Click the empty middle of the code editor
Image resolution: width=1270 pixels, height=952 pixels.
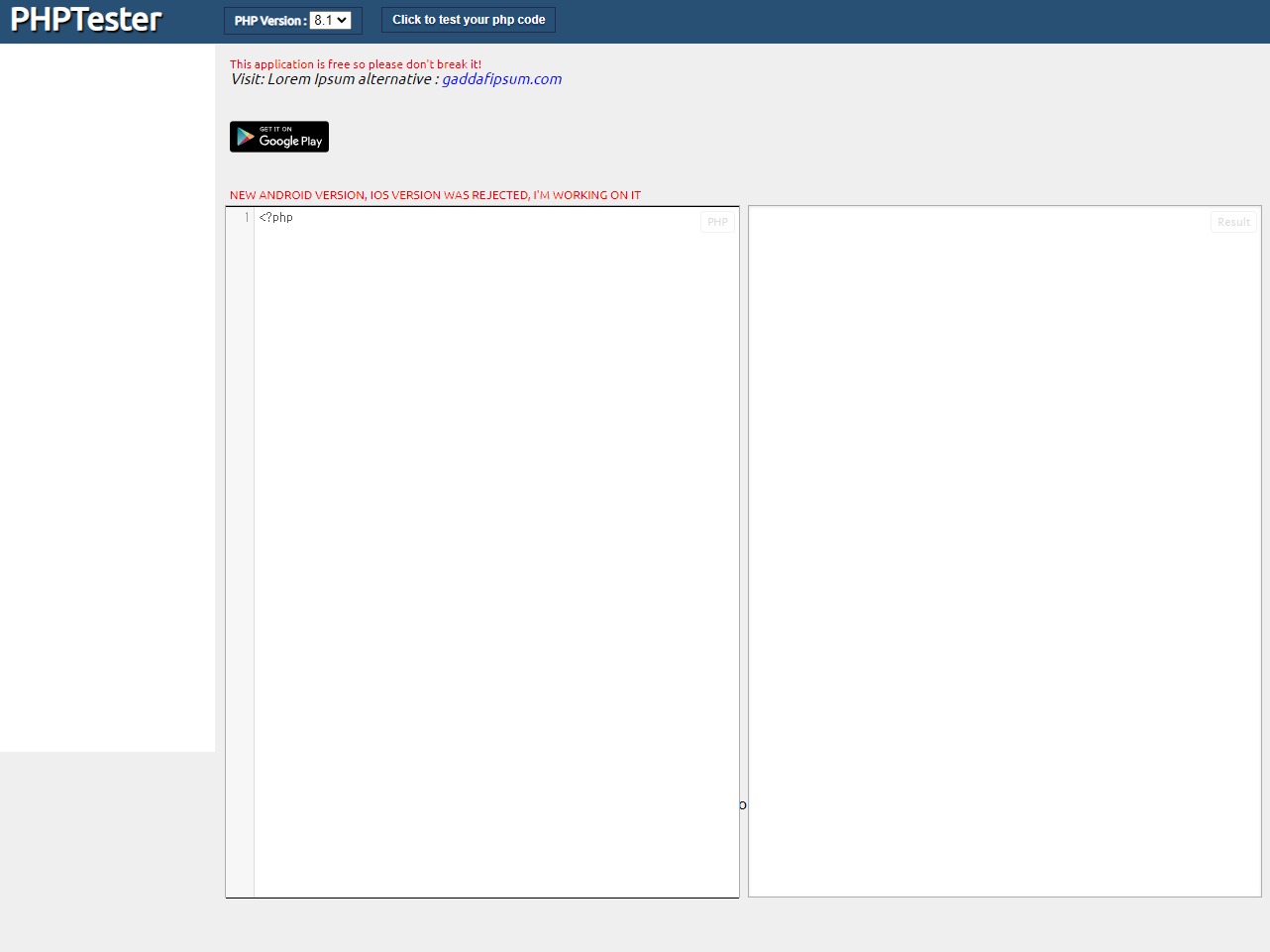[x=495, y=555]
